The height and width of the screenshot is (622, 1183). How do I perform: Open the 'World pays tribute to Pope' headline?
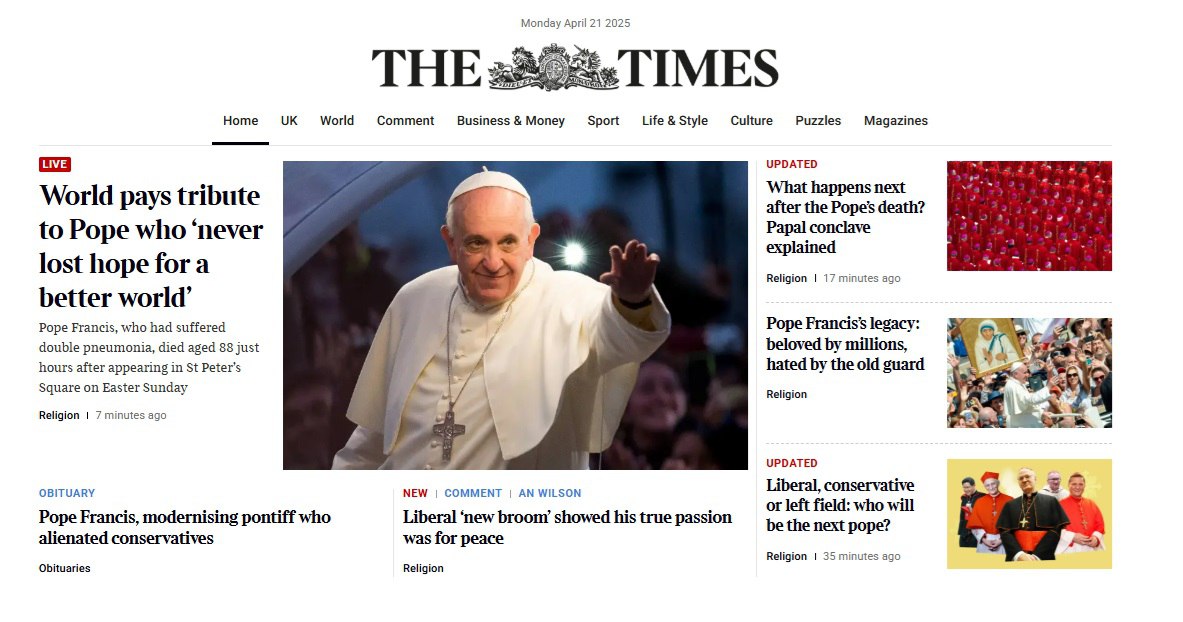151,246
